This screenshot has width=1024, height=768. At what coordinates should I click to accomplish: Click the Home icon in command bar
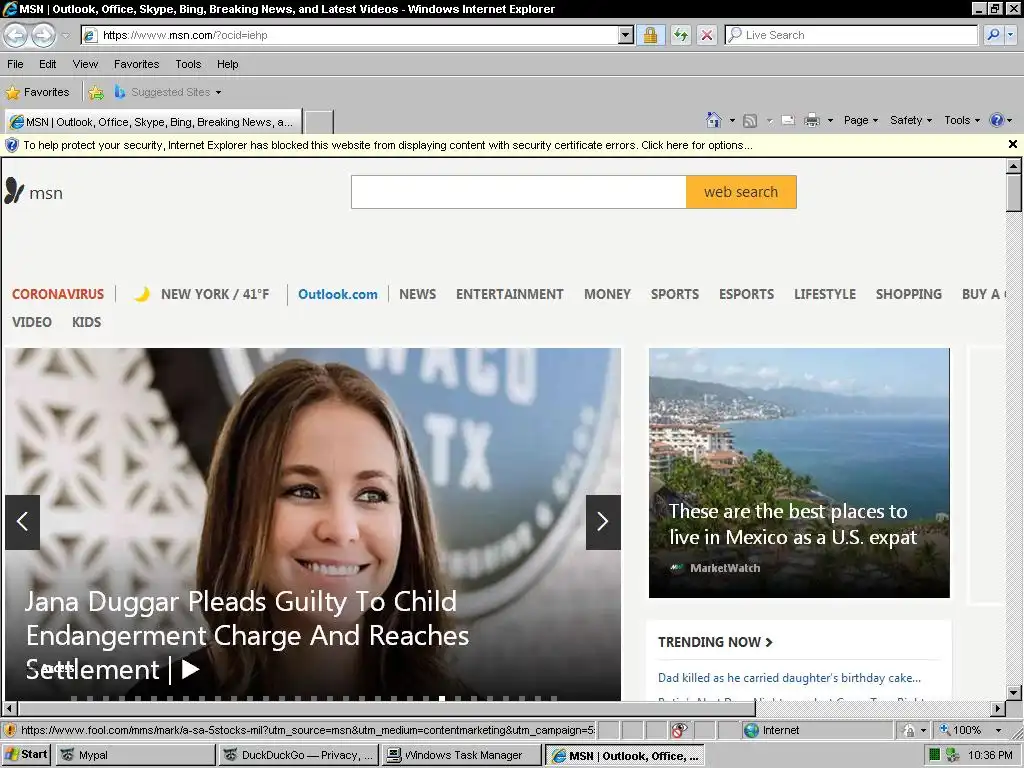click(x=713, y=120)
